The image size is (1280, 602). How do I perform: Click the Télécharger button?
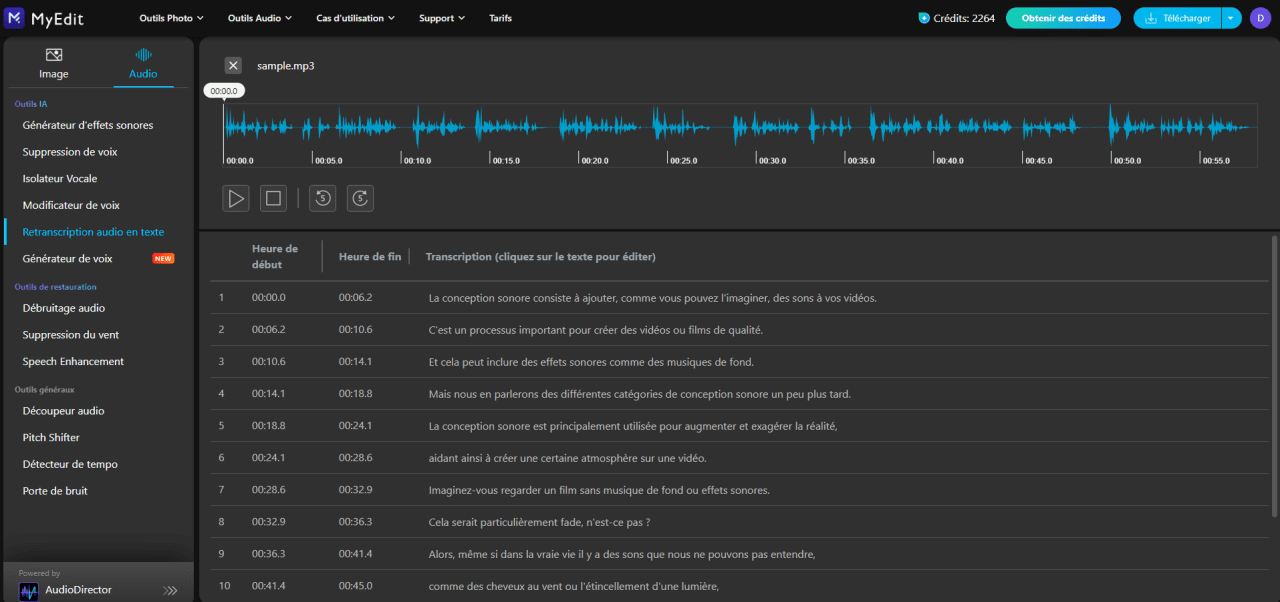tap(1178, 18)
